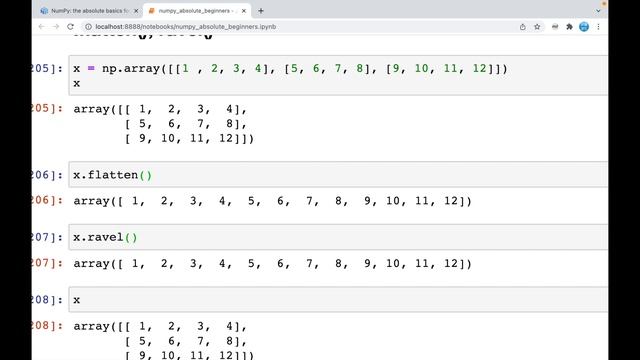Go back with the browser back arrow
The width and height of the screenshot is (640, 360).
point(41,27)
